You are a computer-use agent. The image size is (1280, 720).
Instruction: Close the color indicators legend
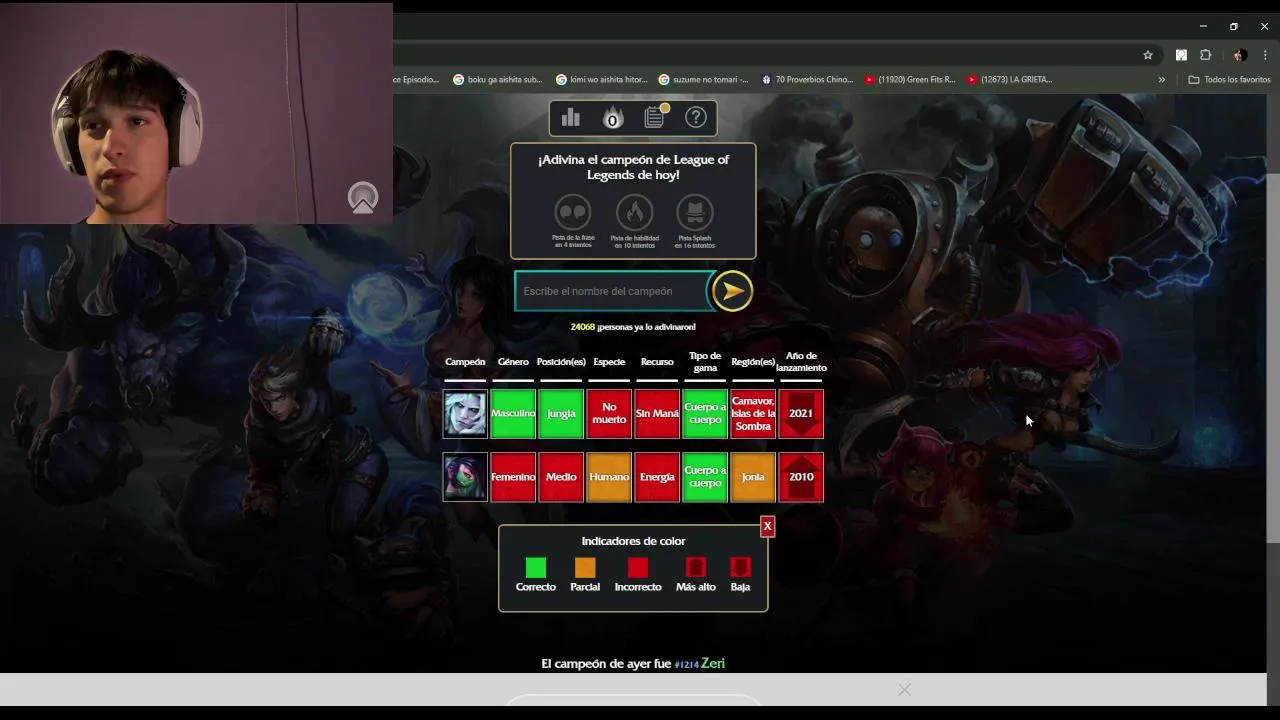point(767,526)
